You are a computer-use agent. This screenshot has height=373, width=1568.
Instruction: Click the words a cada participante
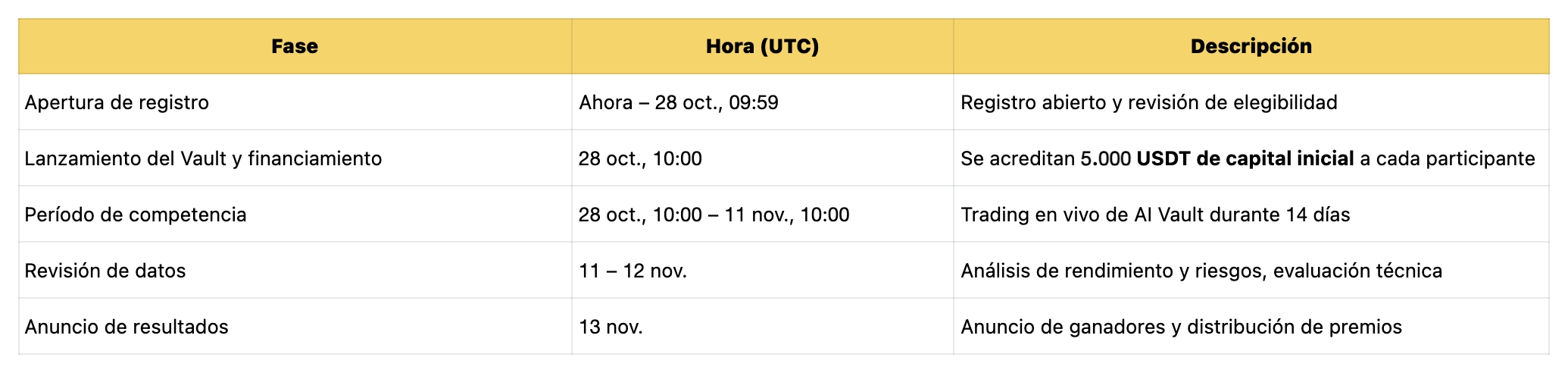(x=1448, y=158)
